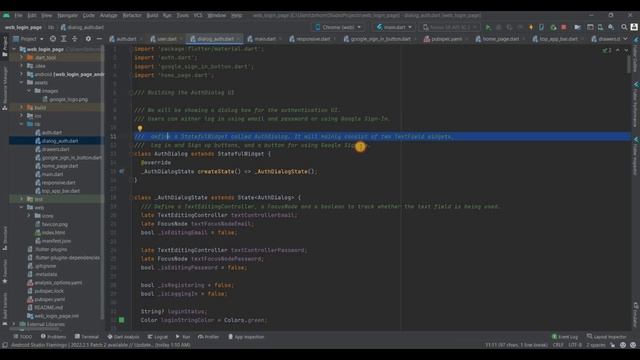Open the Navigate menu
The image size is (640, 360).
coord(67,16)
